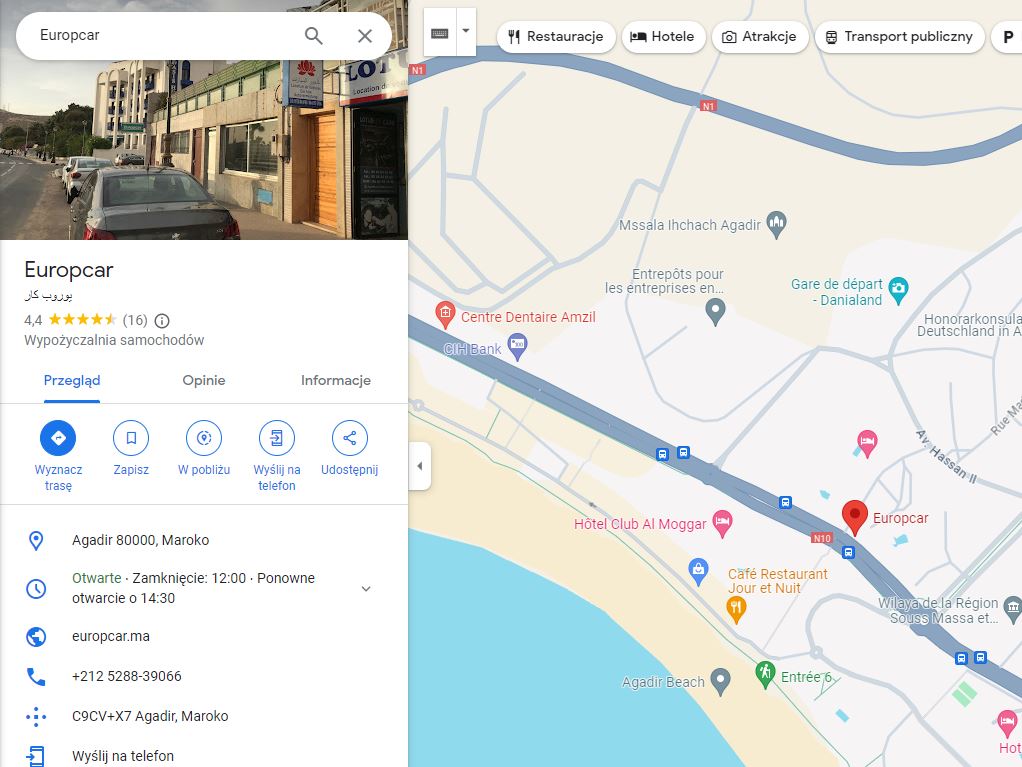Screen dimensions: 1022x767
Task: Click the phone handset icon
Action: (x=36, y=677)
